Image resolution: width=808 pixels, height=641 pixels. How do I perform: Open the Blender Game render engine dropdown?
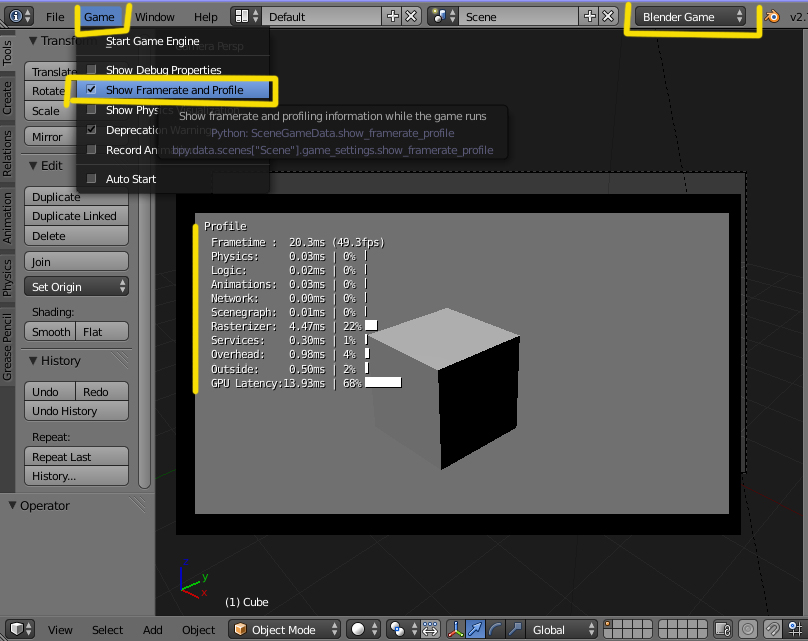tap(690, 16)
